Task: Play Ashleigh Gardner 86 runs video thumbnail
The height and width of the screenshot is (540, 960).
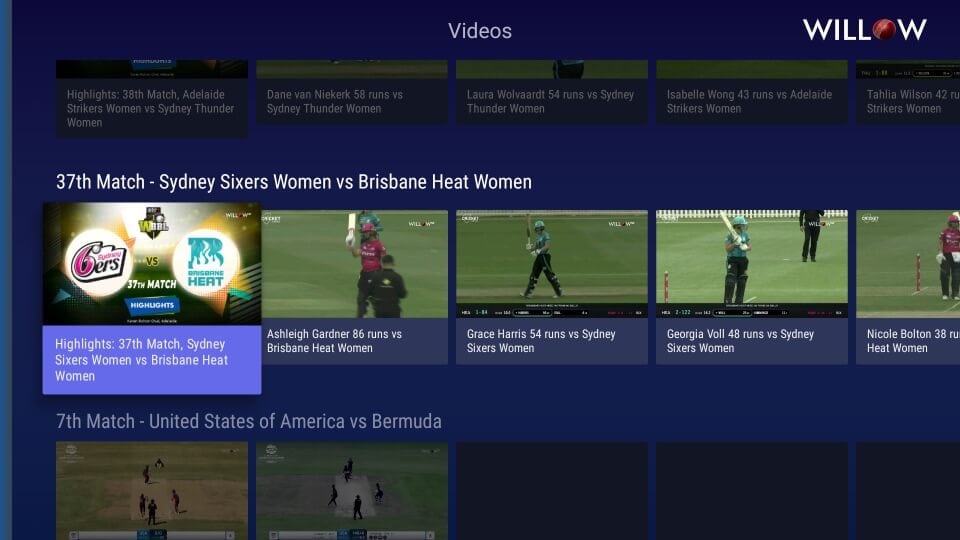Action: coord(352,264)
